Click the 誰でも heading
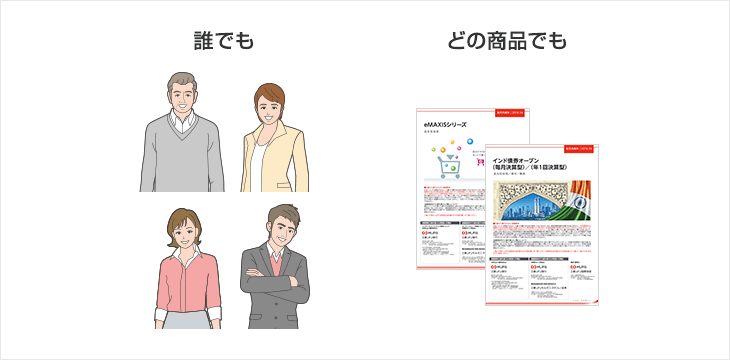The height and width of the screenshot is (360, 730). coord(224,41)
